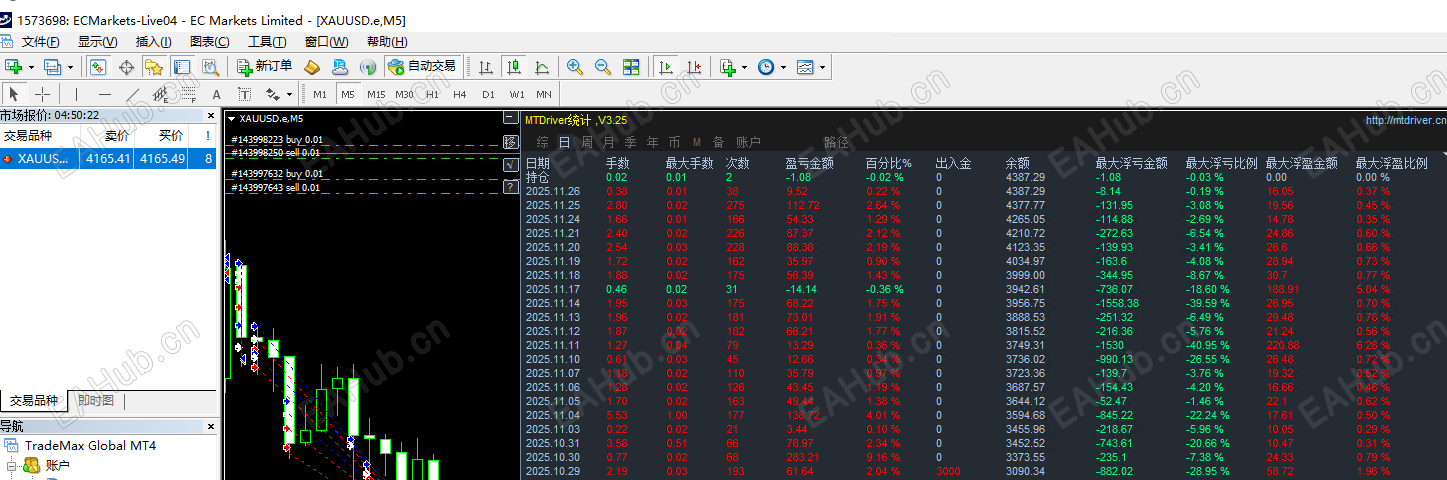Expand the new chart dropdown arrow
Screen dimensions: 1447x480
[31, 68]
